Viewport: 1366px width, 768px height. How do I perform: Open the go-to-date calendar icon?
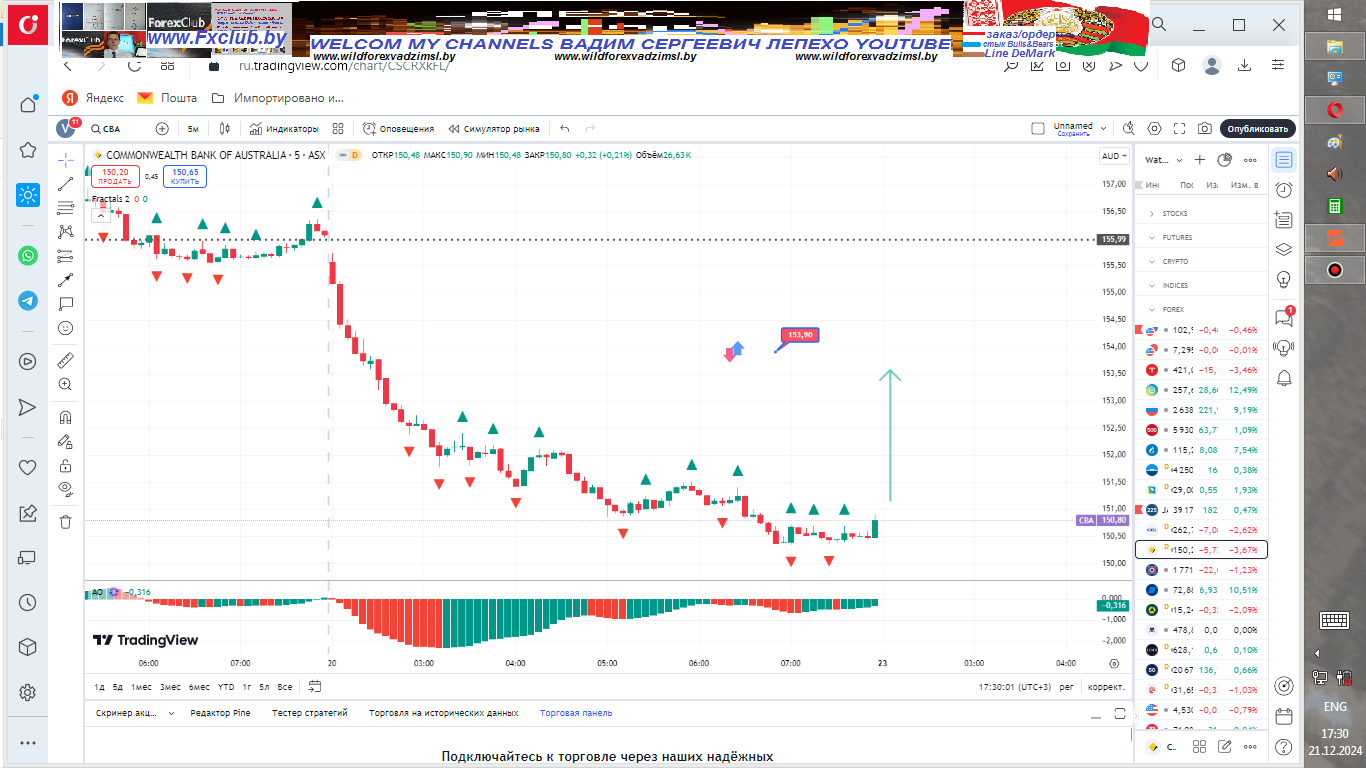coord(314,687)
